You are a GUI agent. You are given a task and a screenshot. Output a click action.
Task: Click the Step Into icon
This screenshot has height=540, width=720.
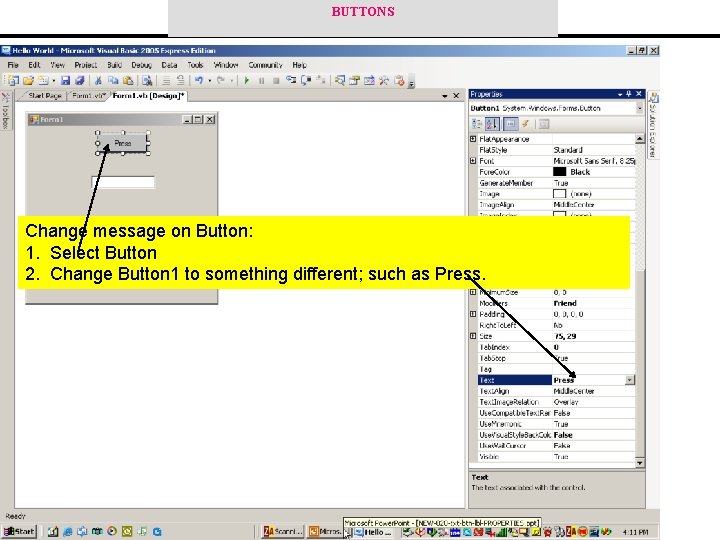click(x=291, y=80)
